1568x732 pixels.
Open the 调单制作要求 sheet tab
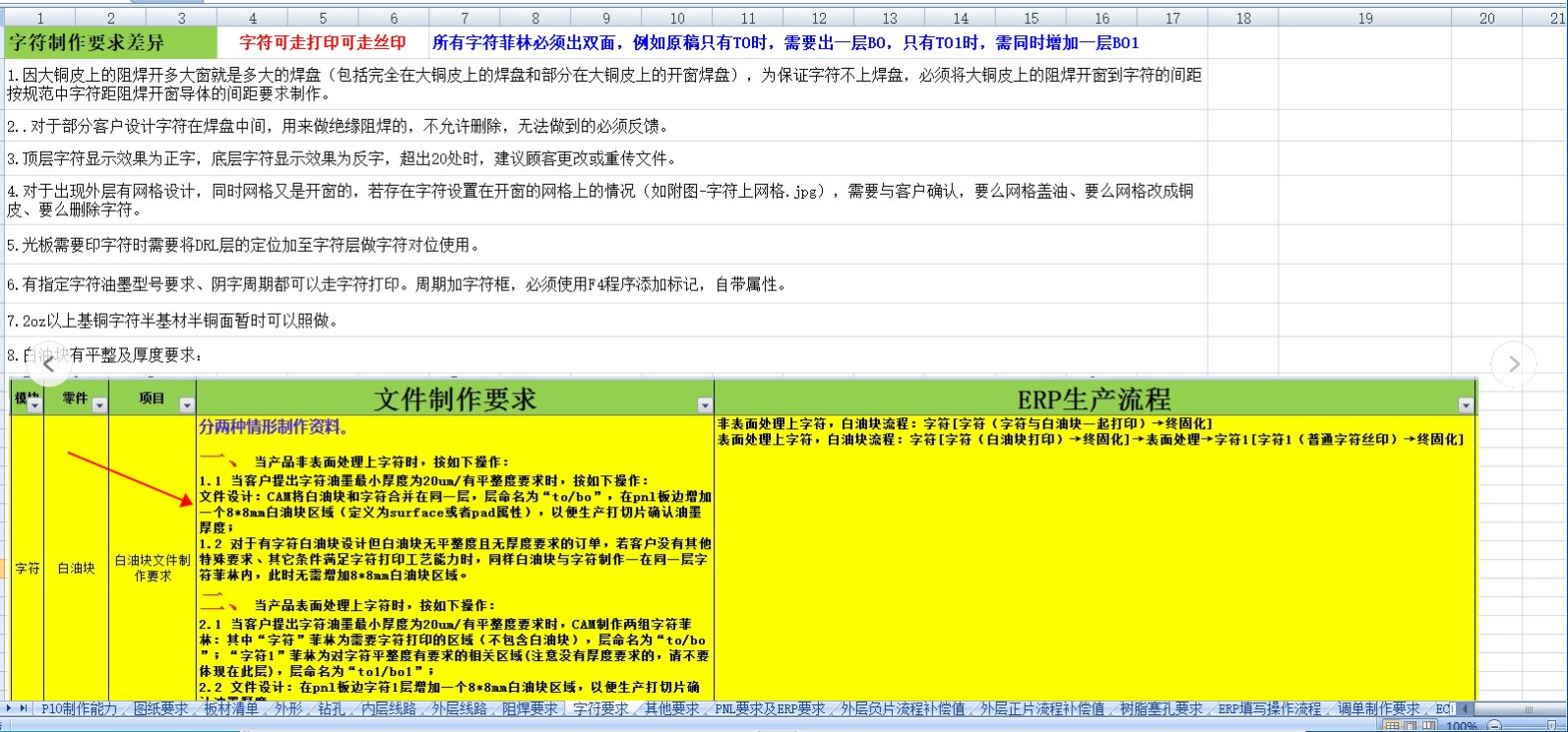(x=1379, y=708)
